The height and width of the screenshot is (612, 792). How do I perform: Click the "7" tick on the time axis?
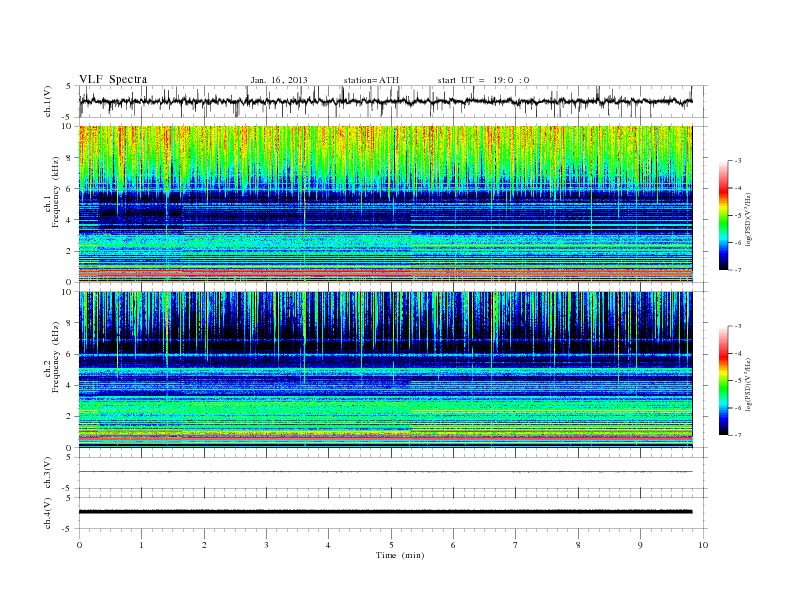516,545
